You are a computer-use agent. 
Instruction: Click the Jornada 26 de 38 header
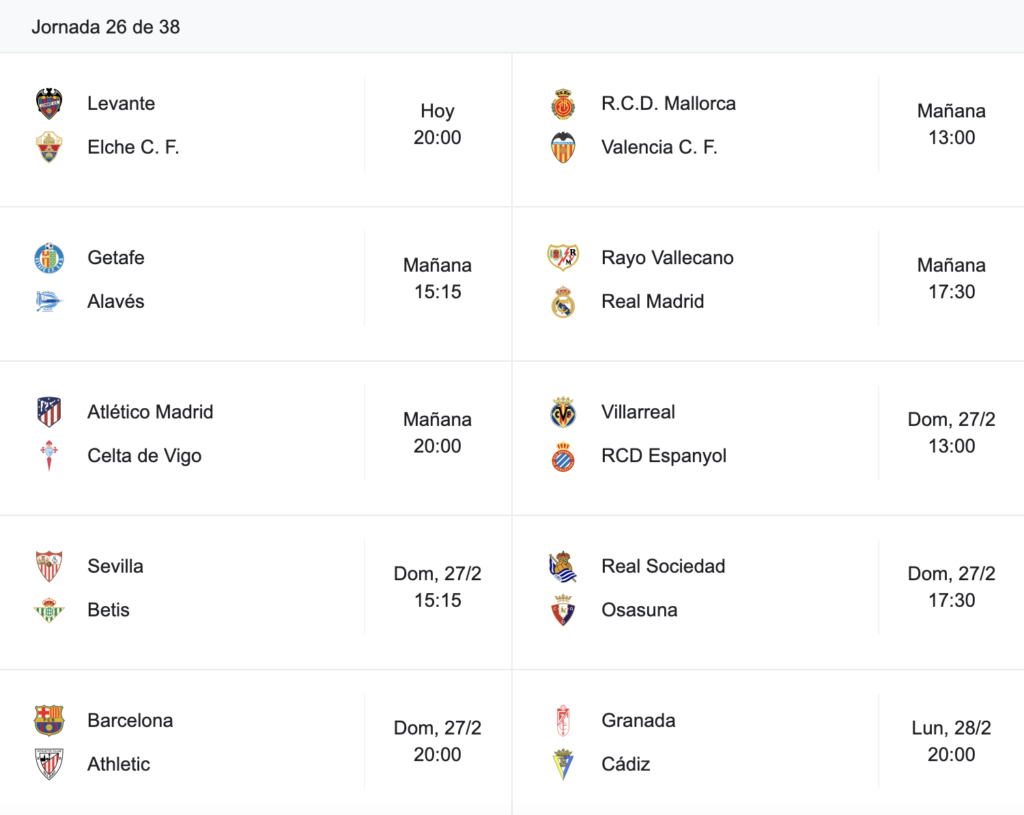[106, 27]
